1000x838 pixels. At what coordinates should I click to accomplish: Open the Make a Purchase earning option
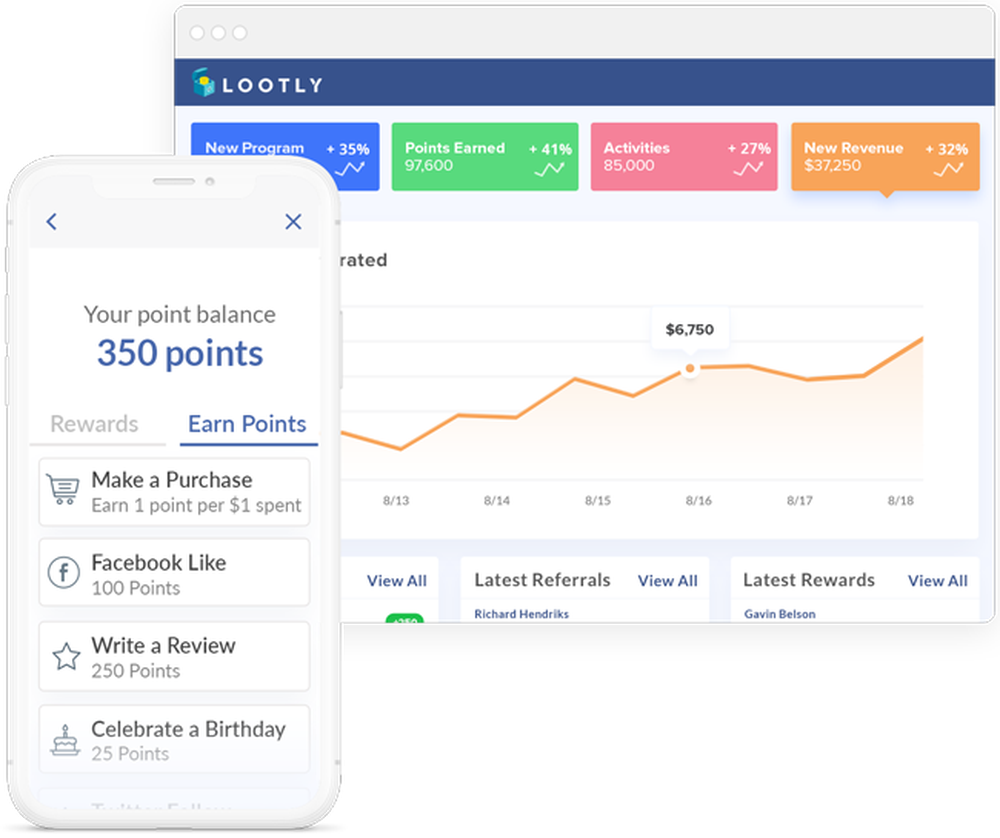(174, 492)
